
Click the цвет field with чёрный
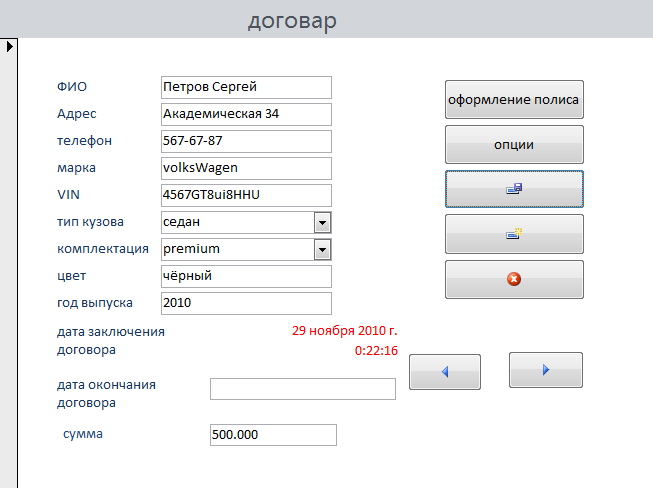[246, 276]
